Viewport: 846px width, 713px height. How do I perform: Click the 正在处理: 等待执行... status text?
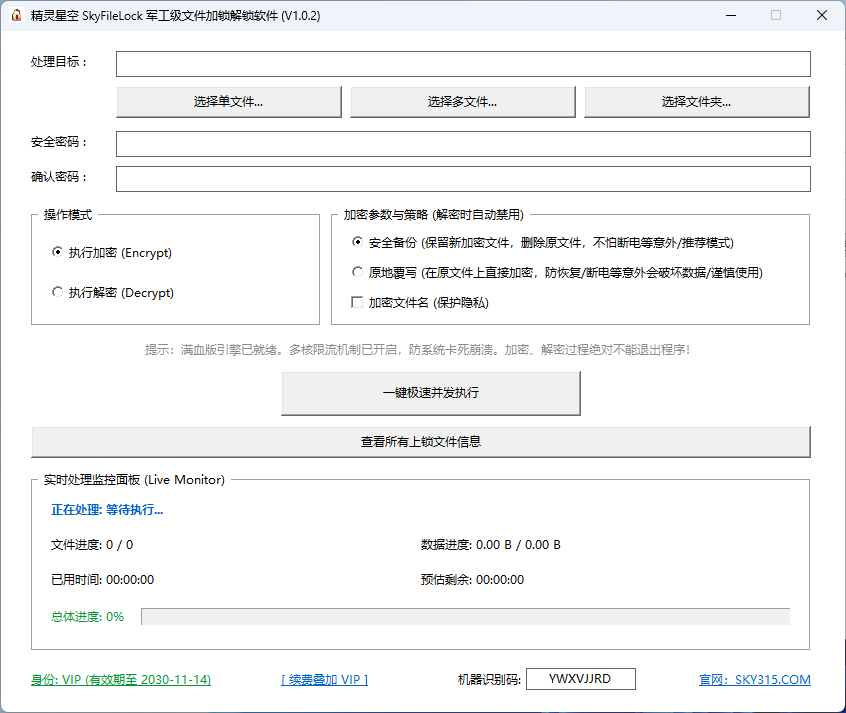coord(107,510)
